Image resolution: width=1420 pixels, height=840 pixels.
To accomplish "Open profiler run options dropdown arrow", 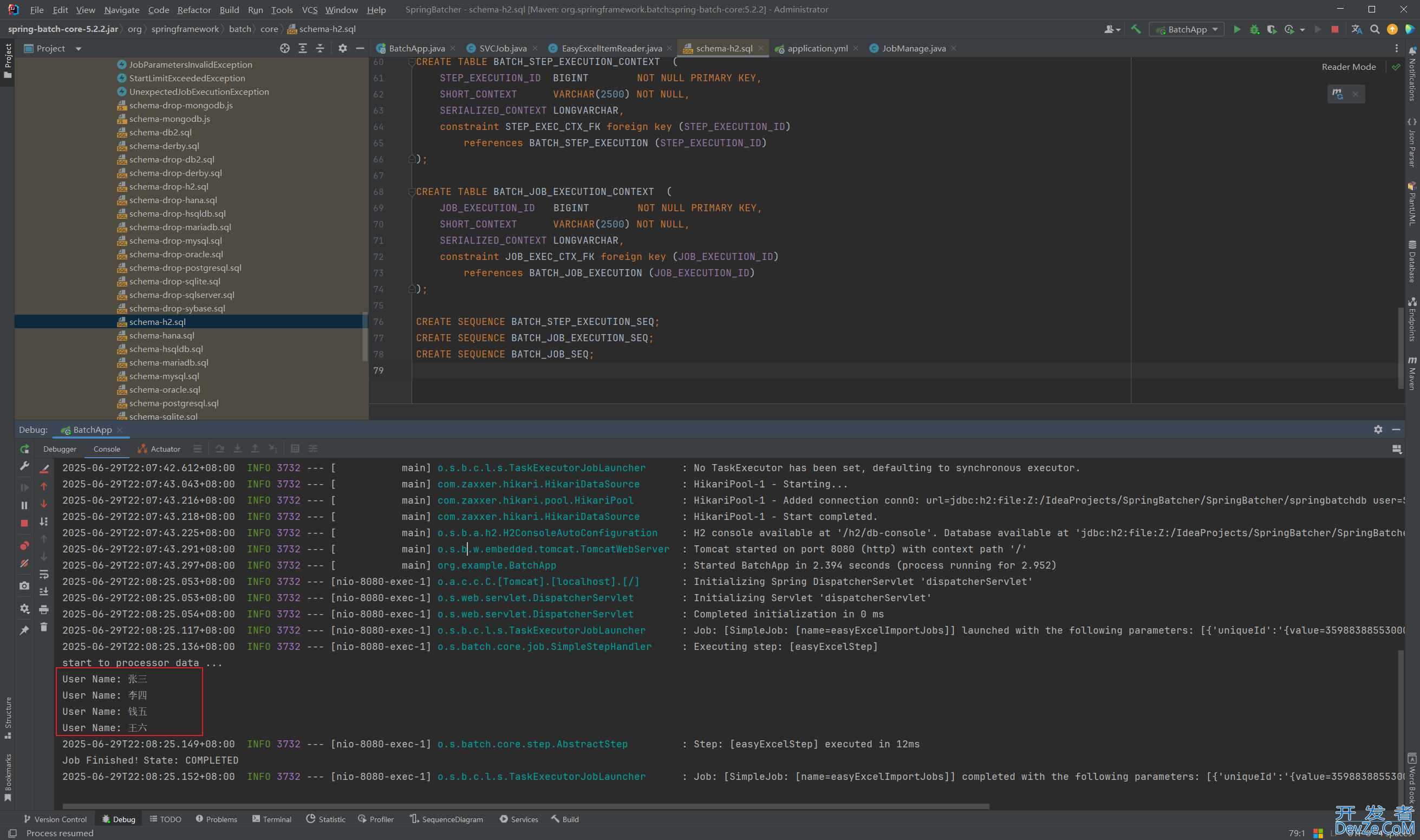I will coord(1302,29).
